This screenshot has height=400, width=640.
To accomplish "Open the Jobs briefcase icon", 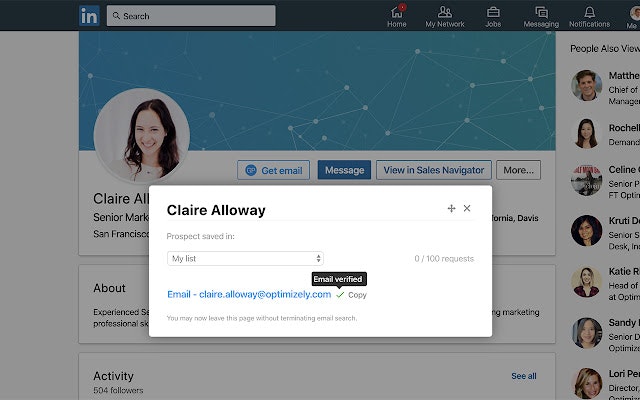I will pyautogui.click(x=493, y=17).
